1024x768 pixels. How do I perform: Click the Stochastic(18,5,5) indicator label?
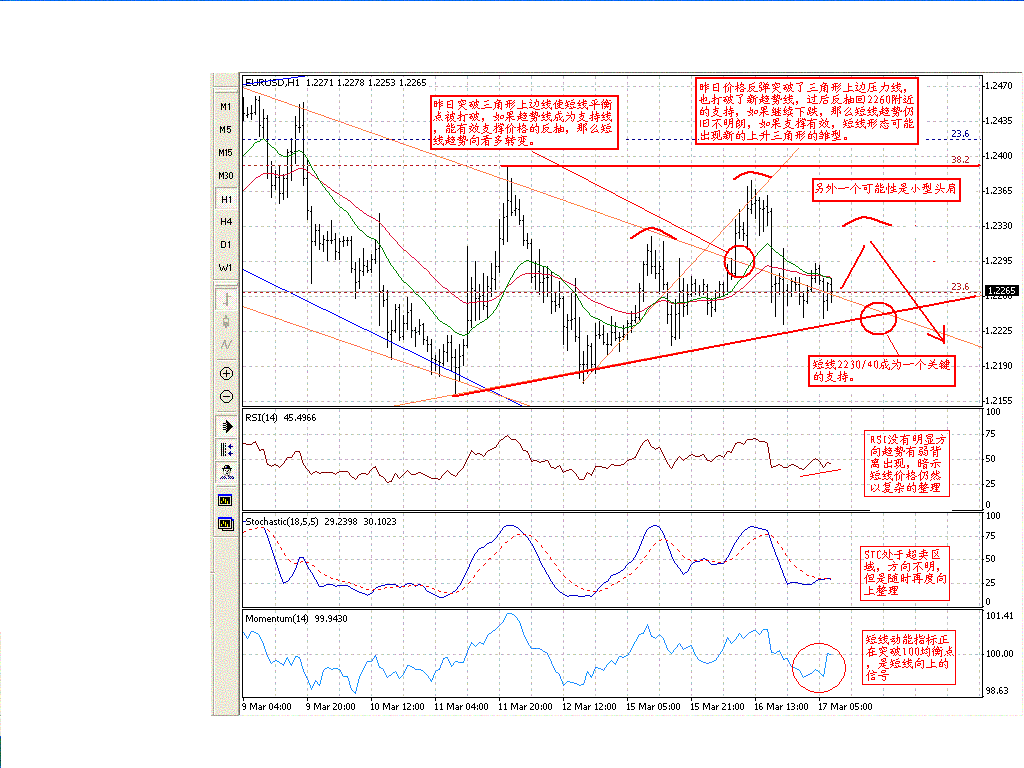[321, 521]
